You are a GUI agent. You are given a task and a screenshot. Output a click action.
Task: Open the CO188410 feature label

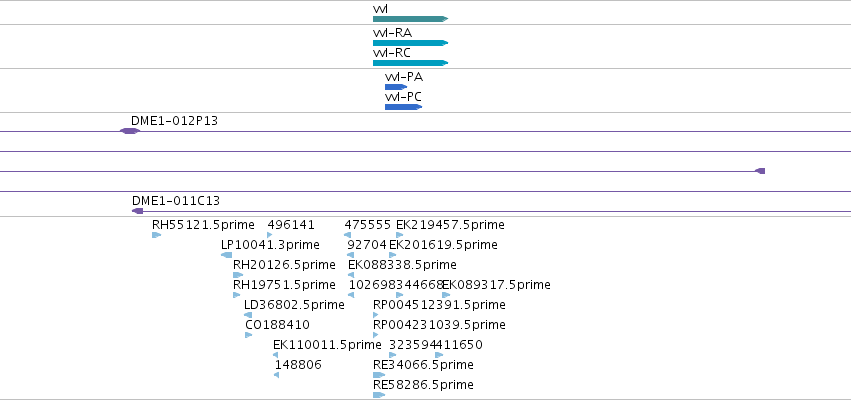tap(277, 325)
